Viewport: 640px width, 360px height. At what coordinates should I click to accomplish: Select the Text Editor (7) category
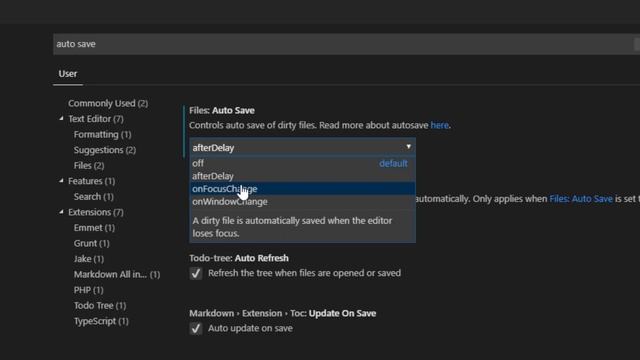96,119
